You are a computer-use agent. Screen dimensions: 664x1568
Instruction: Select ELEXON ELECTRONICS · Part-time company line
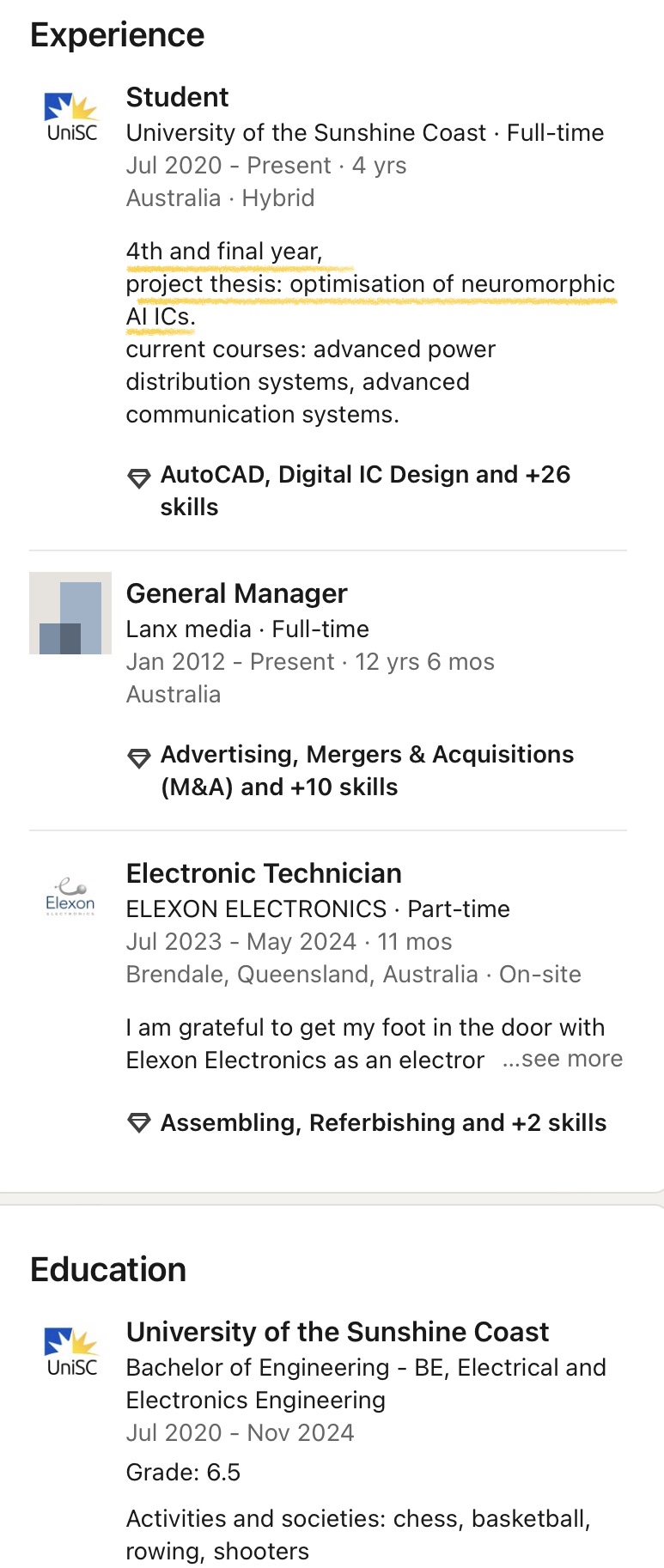click(x=318, y=909)
